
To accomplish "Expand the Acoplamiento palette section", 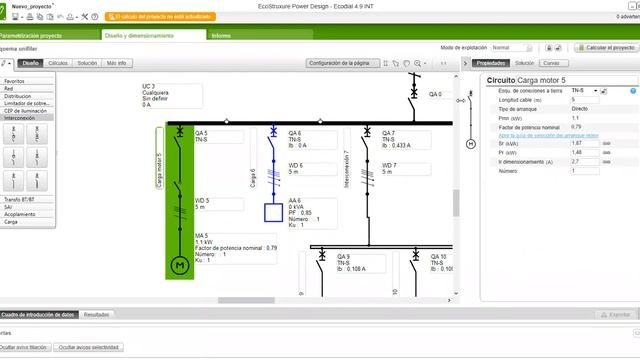I will (27, 214).
